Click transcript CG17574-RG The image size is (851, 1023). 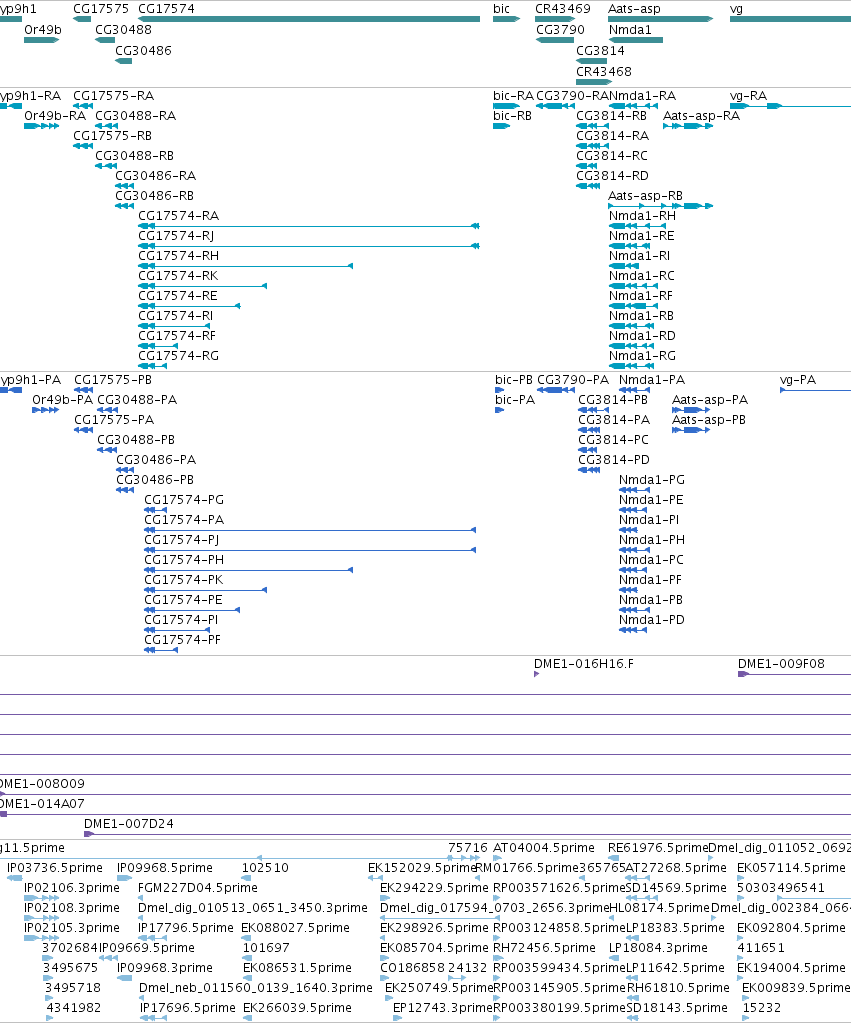[153, 366]
